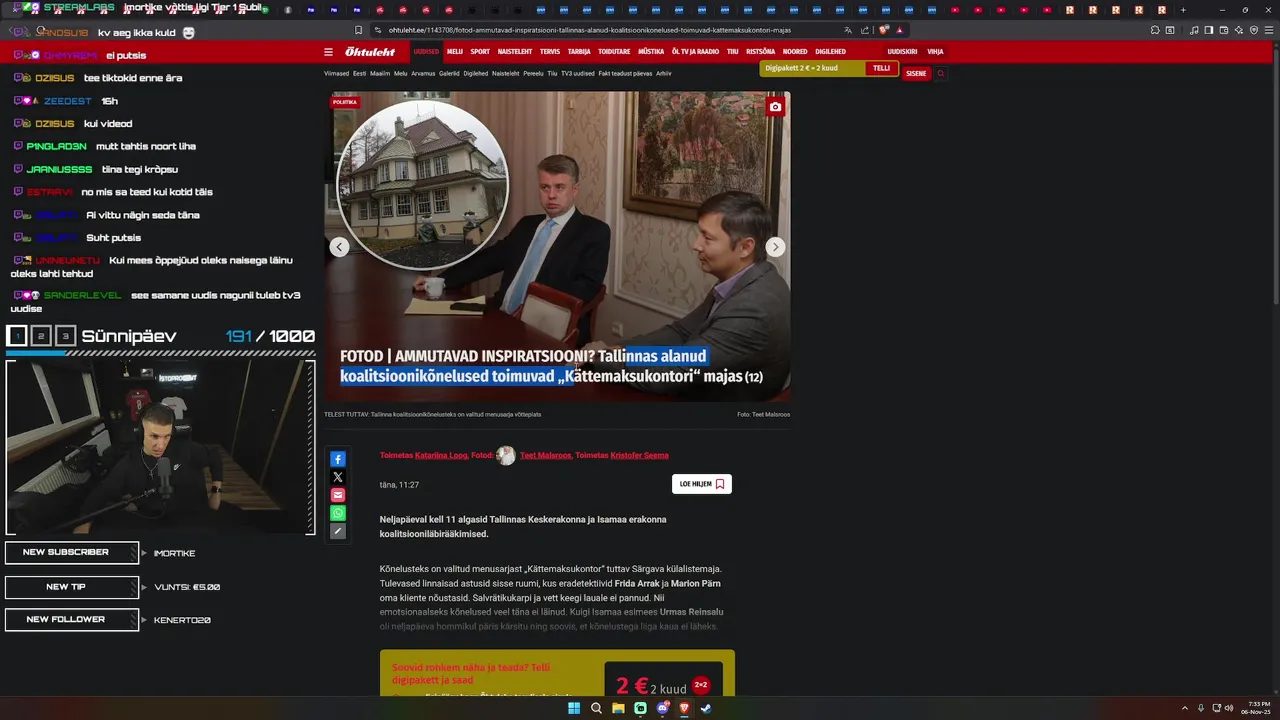
Task: Click the Arvamus subnav link
Action: pyautogui.click(x=423, y=73)
